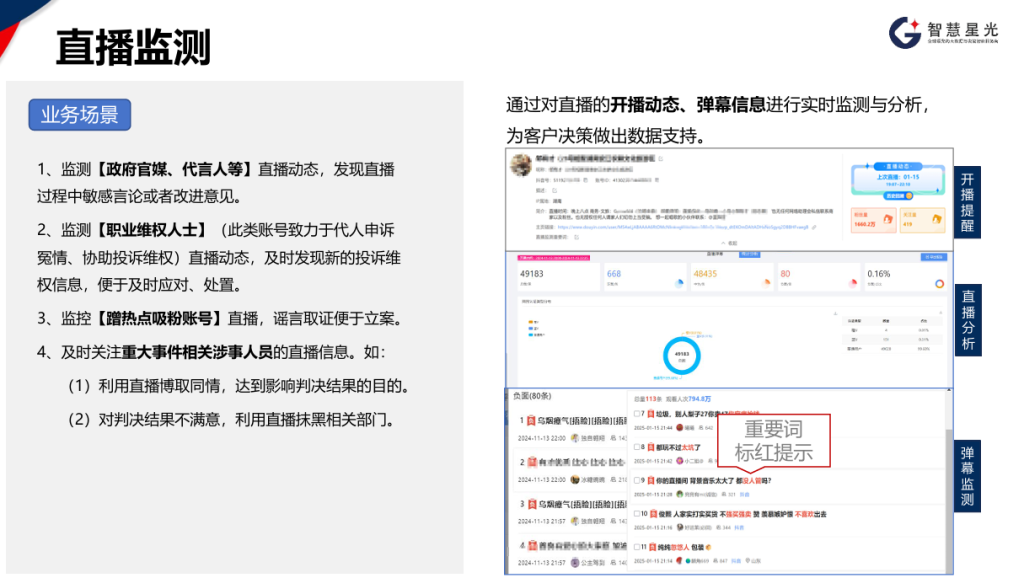Click the blue pie icon on the 668 card
The height and width of the screenshot is (578, 1024).
pyautogui.click(x=679, y=283)
